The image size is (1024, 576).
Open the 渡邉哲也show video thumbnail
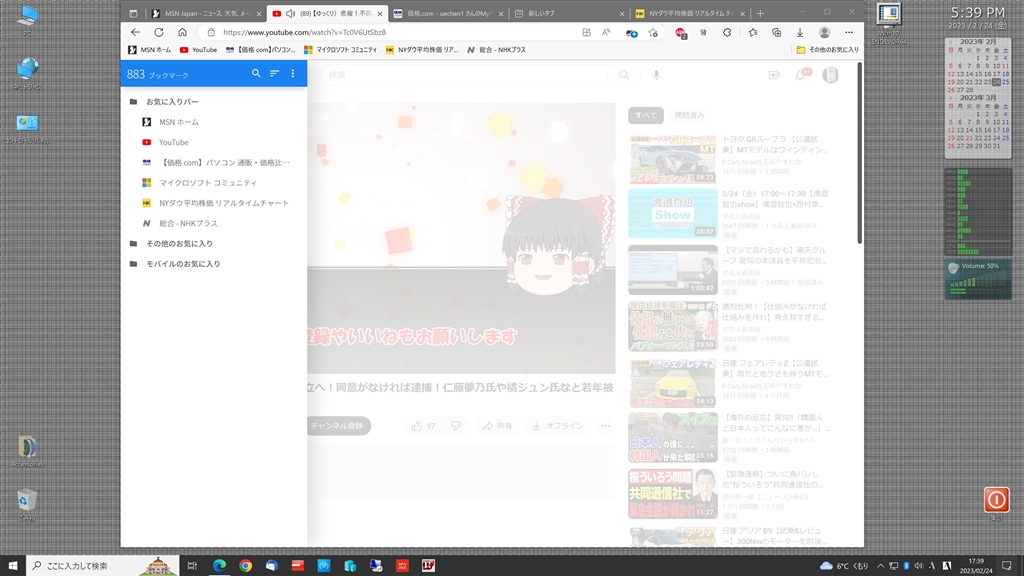click(673, 214)
